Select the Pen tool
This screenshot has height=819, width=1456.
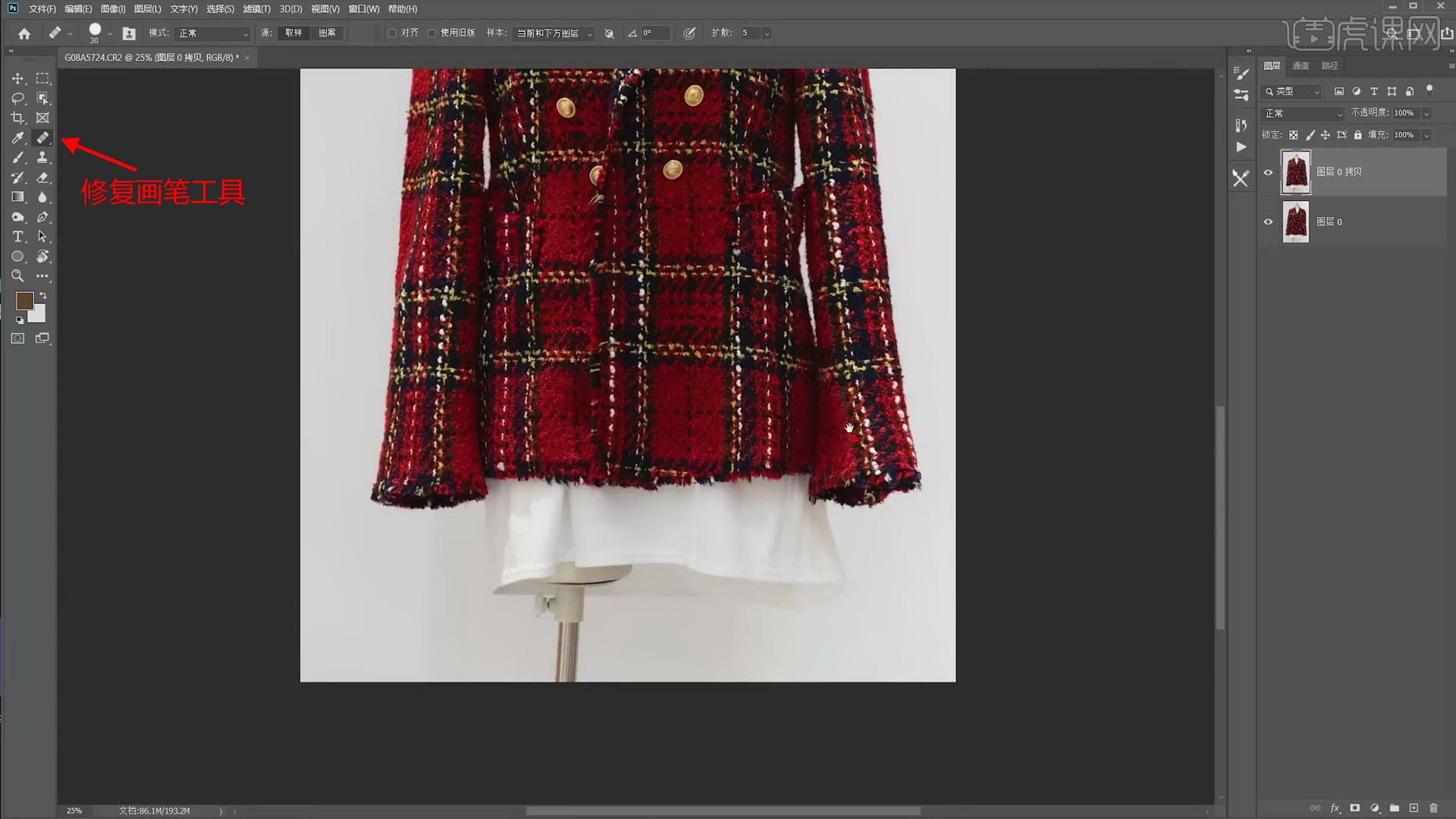pyautogui.click(x=42, y=217)
